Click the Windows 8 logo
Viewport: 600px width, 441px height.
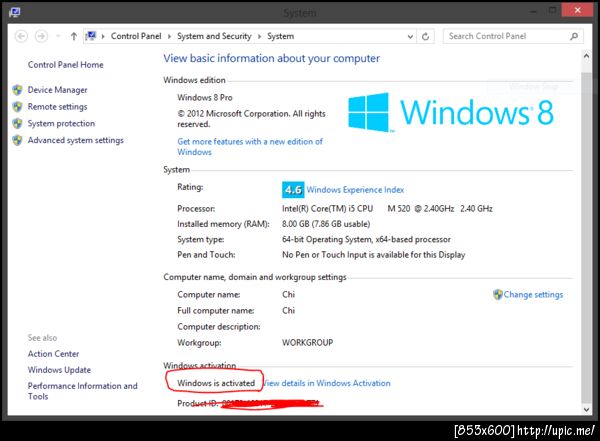[x=450, y=113]
